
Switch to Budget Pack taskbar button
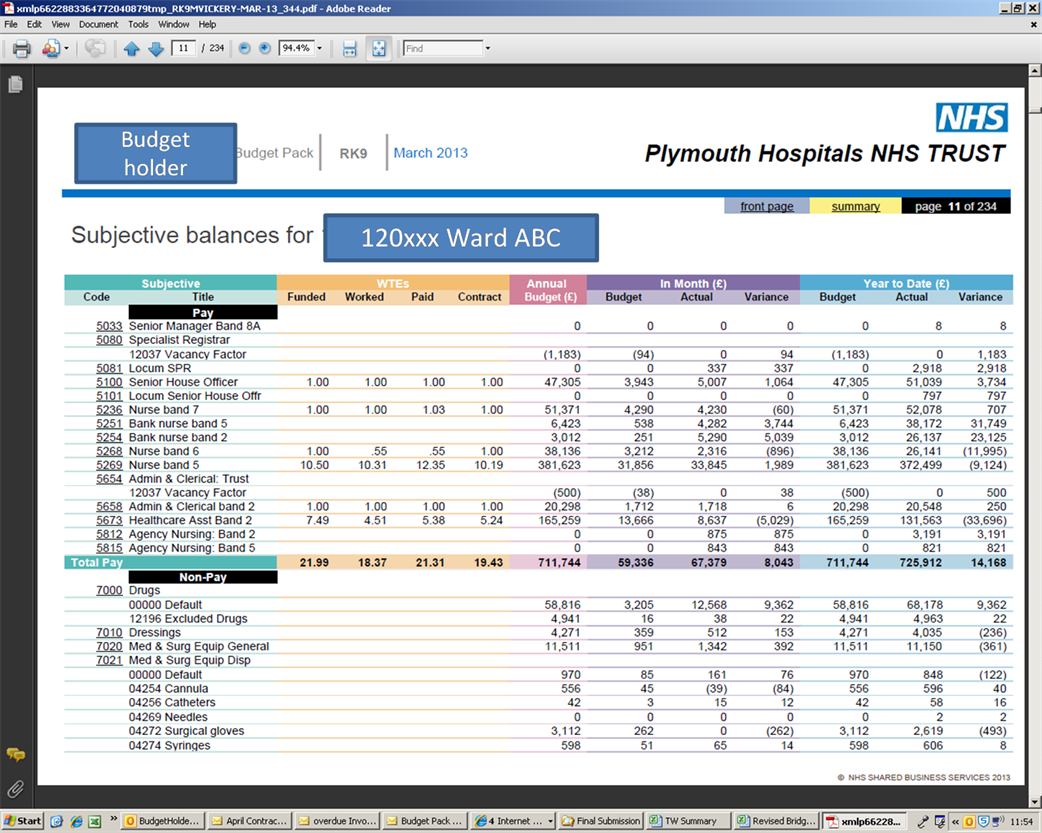(424, 821)
